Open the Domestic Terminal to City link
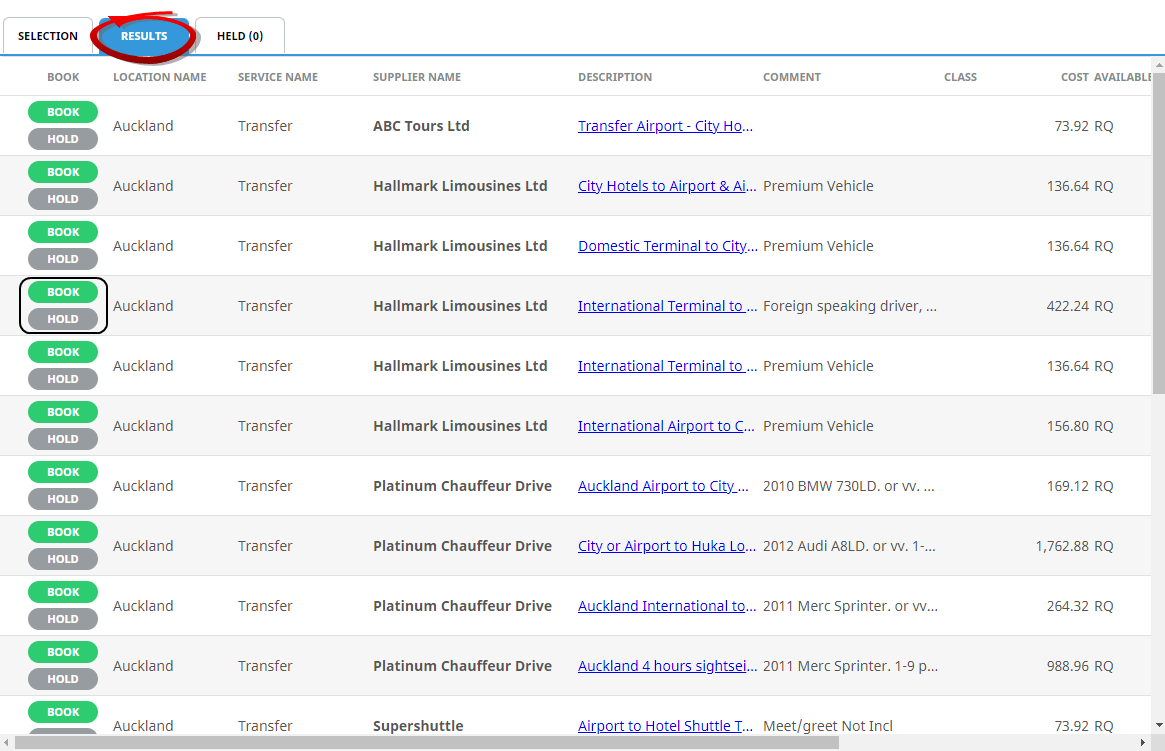 pos(667,246)
